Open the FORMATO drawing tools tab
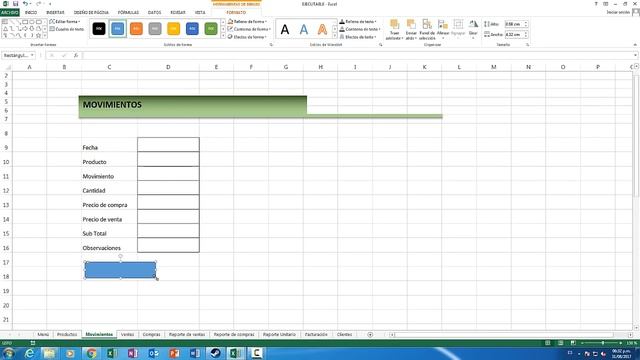The height and width of the screenshot is (360, 640). tap(236, 13)
